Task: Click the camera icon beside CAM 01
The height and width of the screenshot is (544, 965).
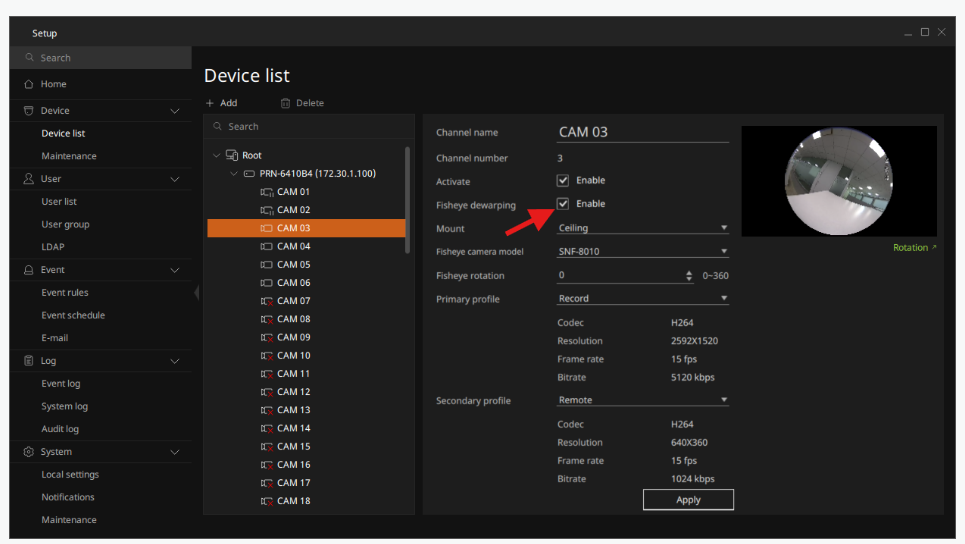Action: [267, 192]
